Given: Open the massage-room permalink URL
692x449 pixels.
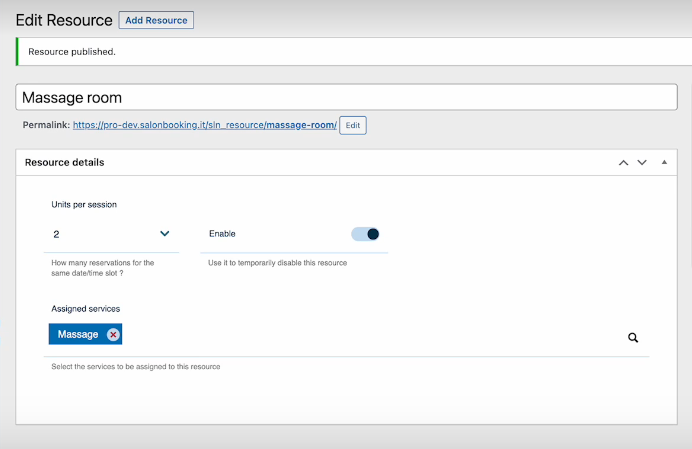Looking at the screenshot, I should 204,125.
